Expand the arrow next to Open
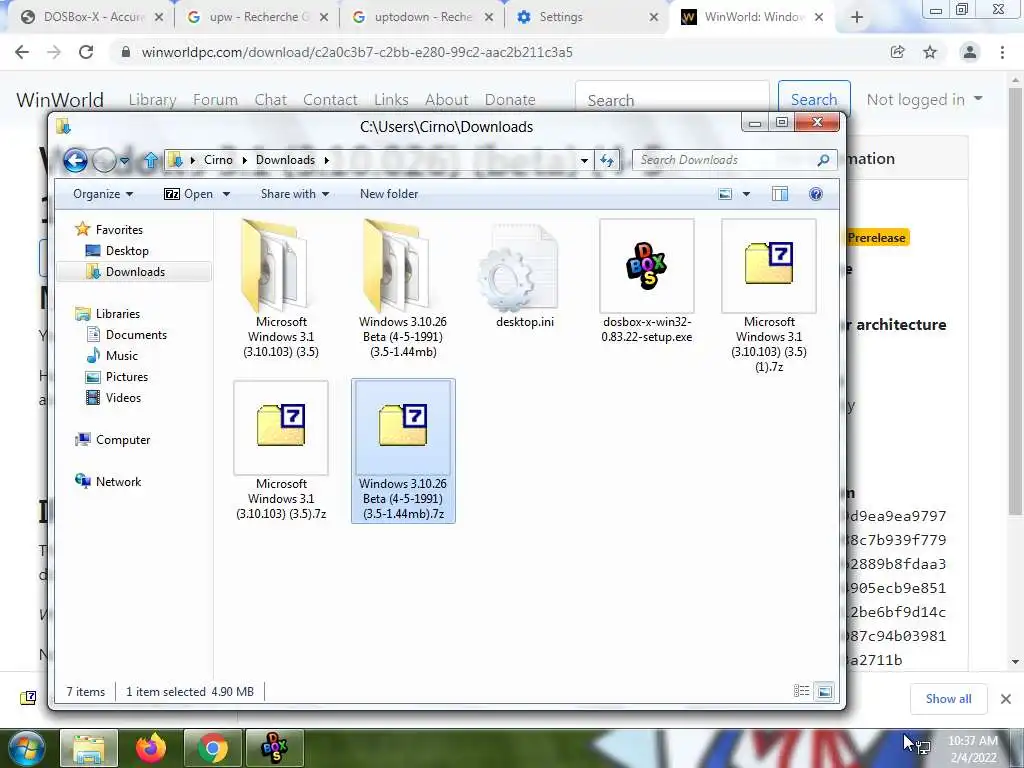Screen dimensions: 1024x768 click(226, 194)
